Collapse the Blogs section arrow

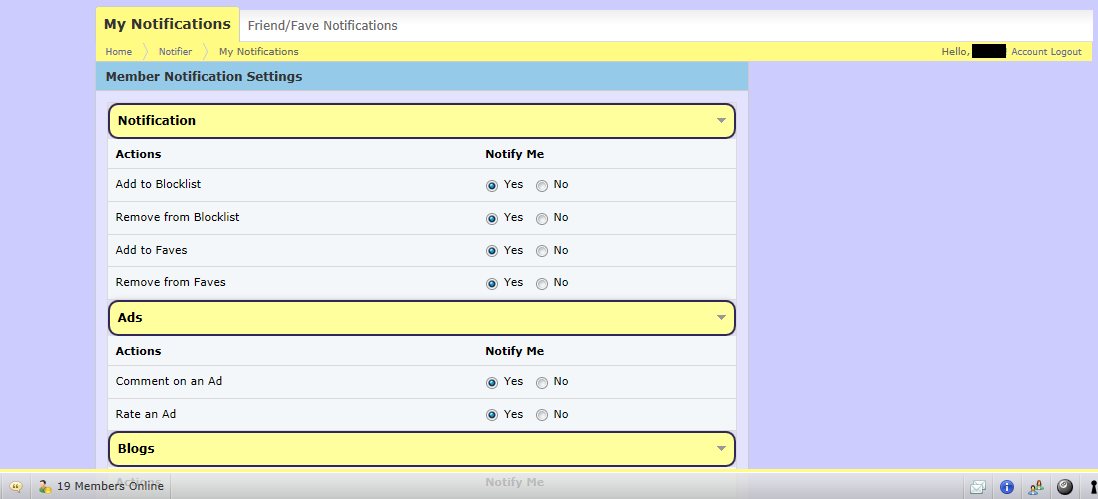(x=721, y=449)
